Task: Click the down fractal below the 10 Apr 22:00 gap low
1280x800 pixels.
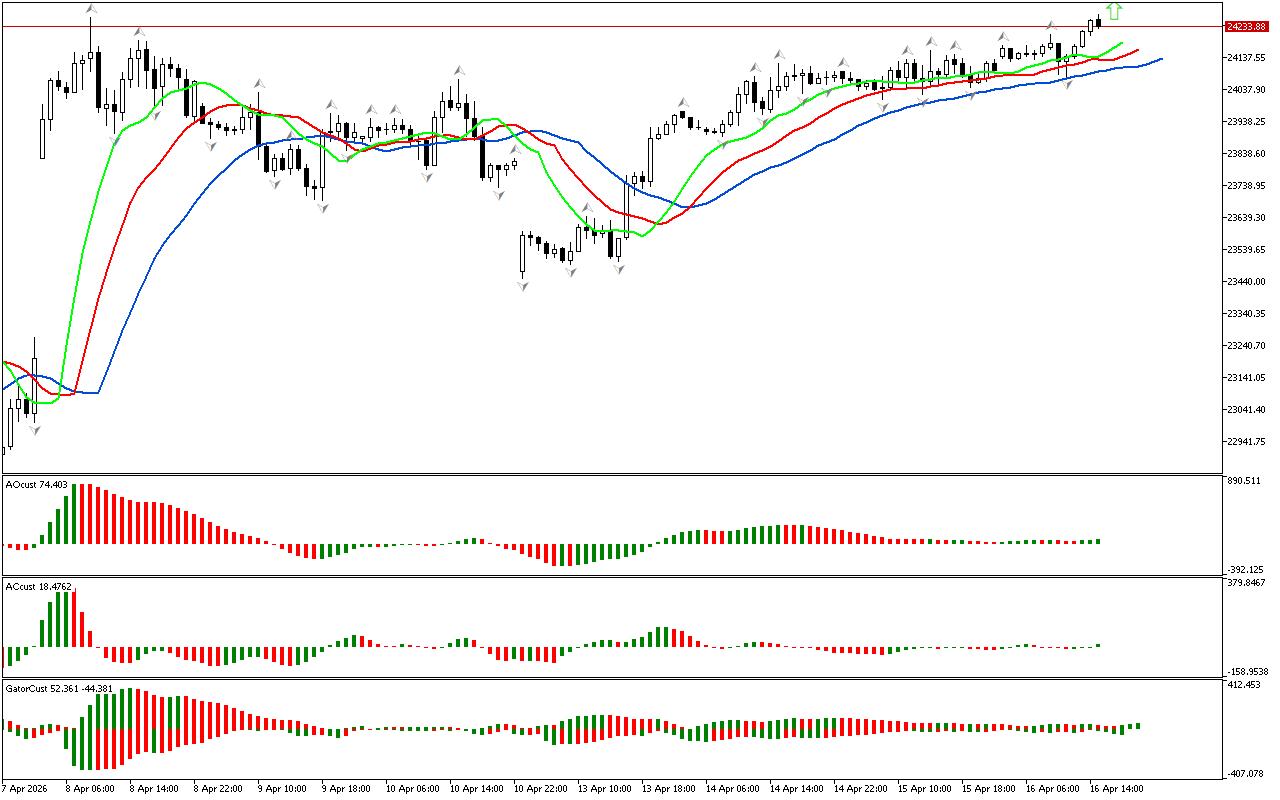Action: (522, 286)
